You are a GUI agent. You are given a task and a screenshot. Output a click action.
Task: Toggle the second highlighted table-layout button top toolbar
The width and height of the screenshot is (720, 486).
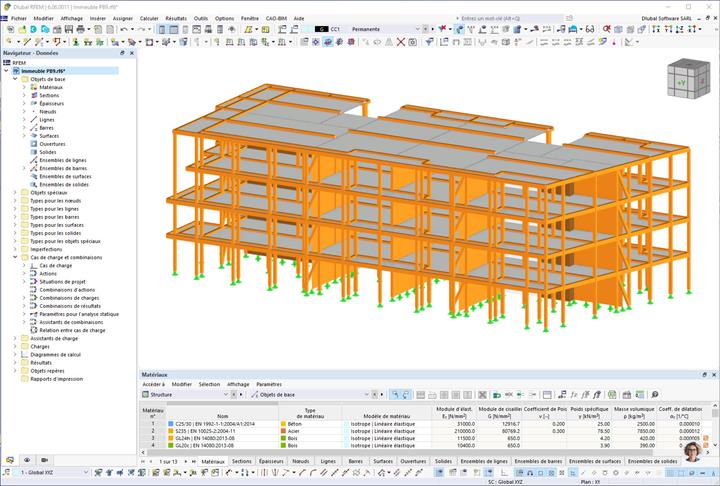(174, 29)
